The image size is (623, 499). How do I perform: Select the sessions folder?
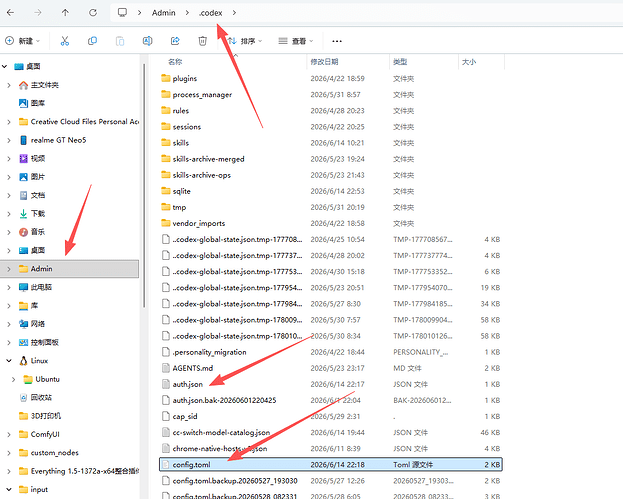click(187, 127)
